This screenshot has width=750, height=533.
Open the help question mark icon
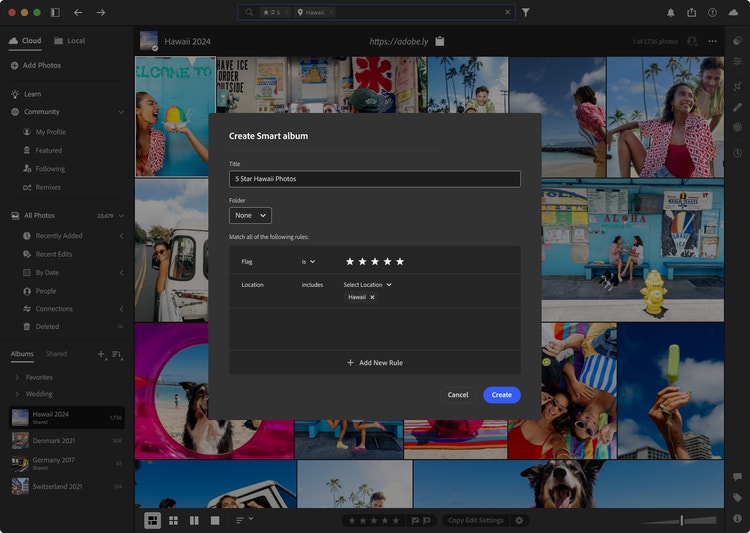(712, 12)
